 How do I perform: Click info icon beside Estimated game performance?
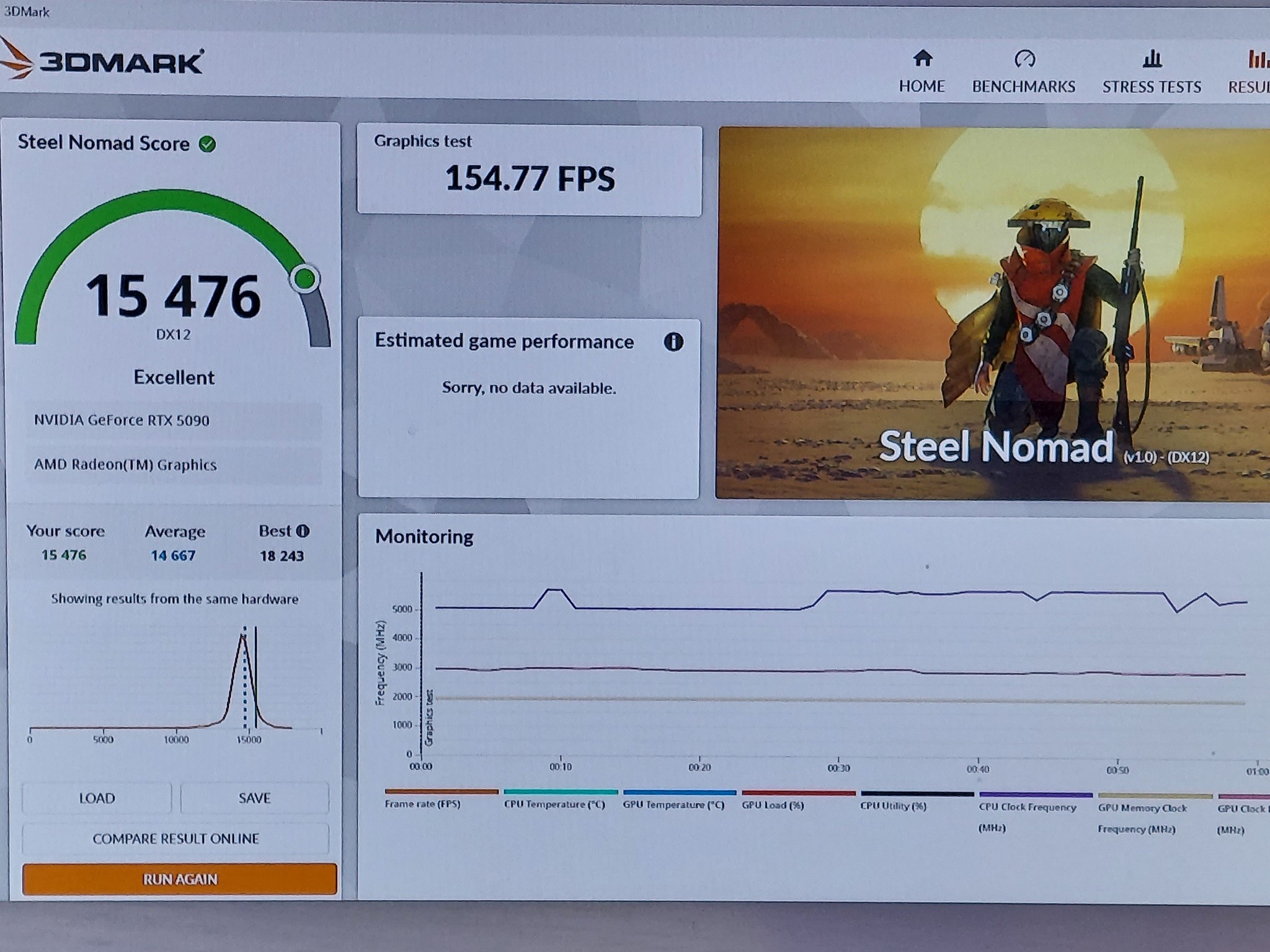coord(673,342)
